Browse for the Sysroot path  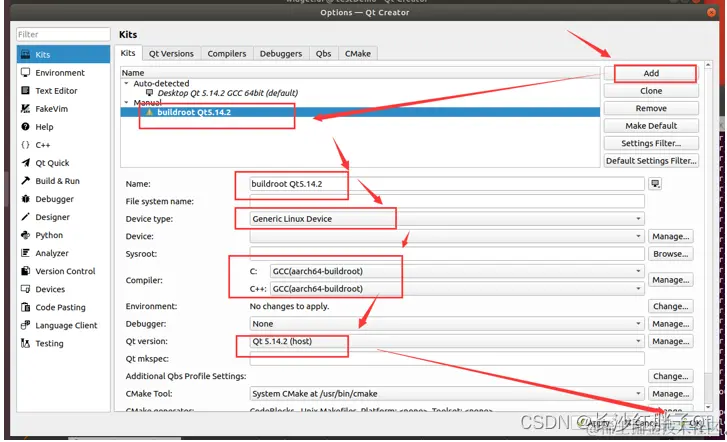pos(670,254)
